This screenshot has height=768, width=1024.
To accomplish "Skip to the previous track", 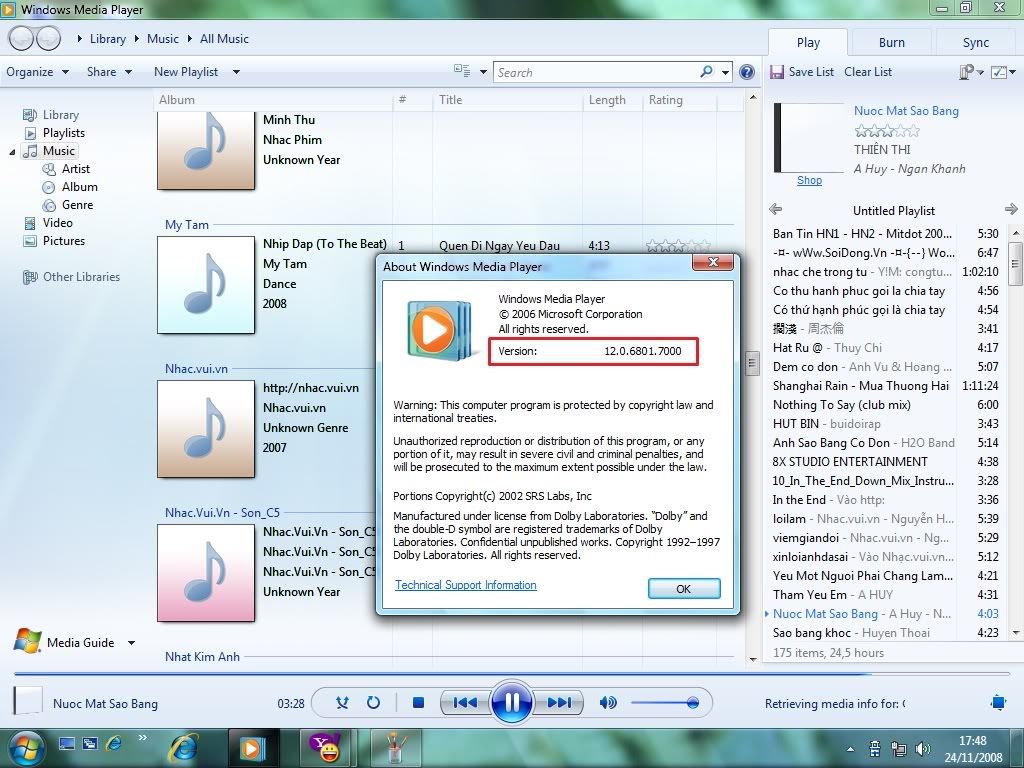I will [465, 703].
